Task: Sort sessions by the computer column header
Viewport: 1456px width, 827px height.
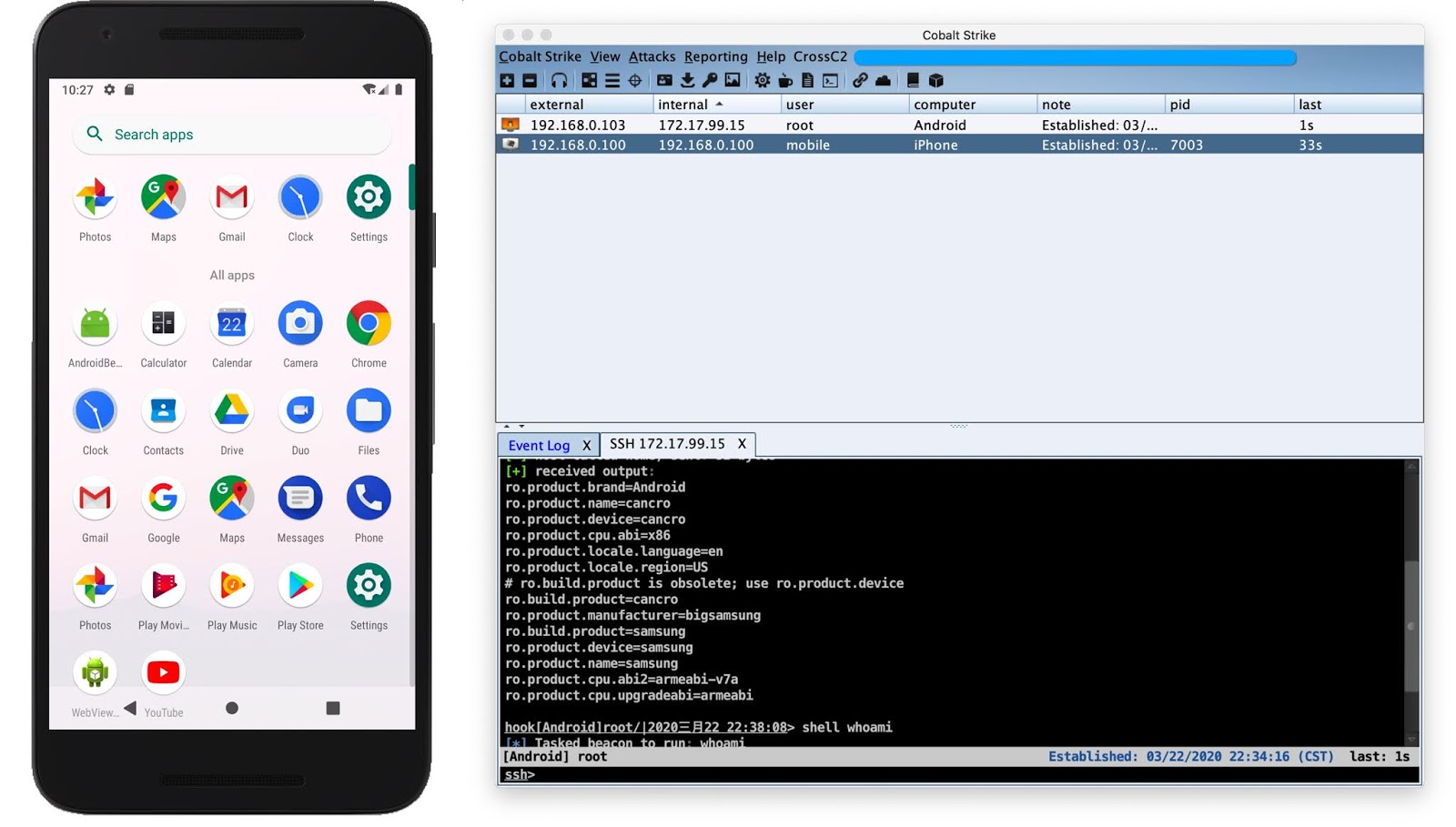Action: click(x=973, y=105)
